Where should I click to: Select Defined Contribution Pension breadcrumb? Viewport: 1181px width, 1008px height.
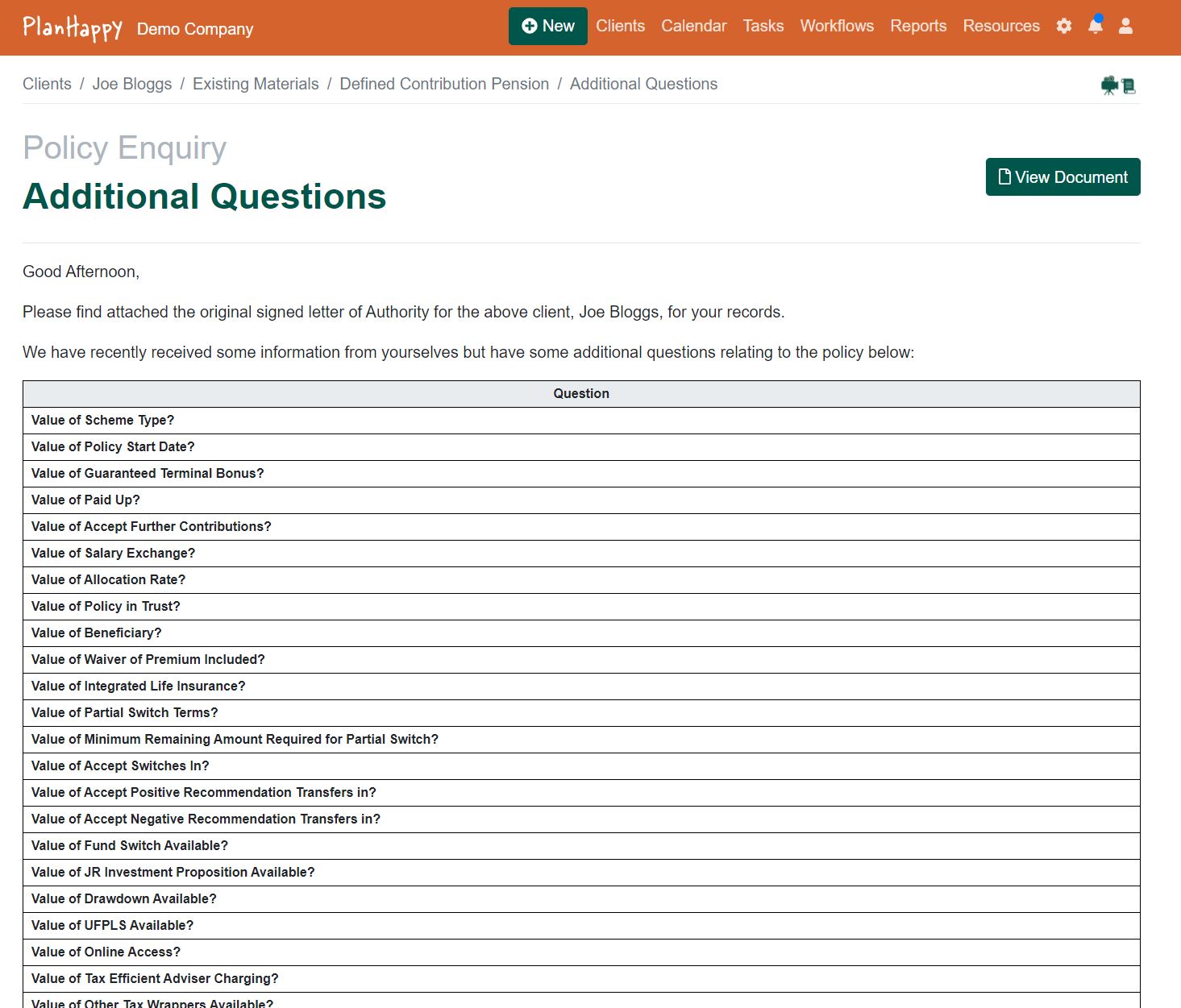[x=443, y=84]
